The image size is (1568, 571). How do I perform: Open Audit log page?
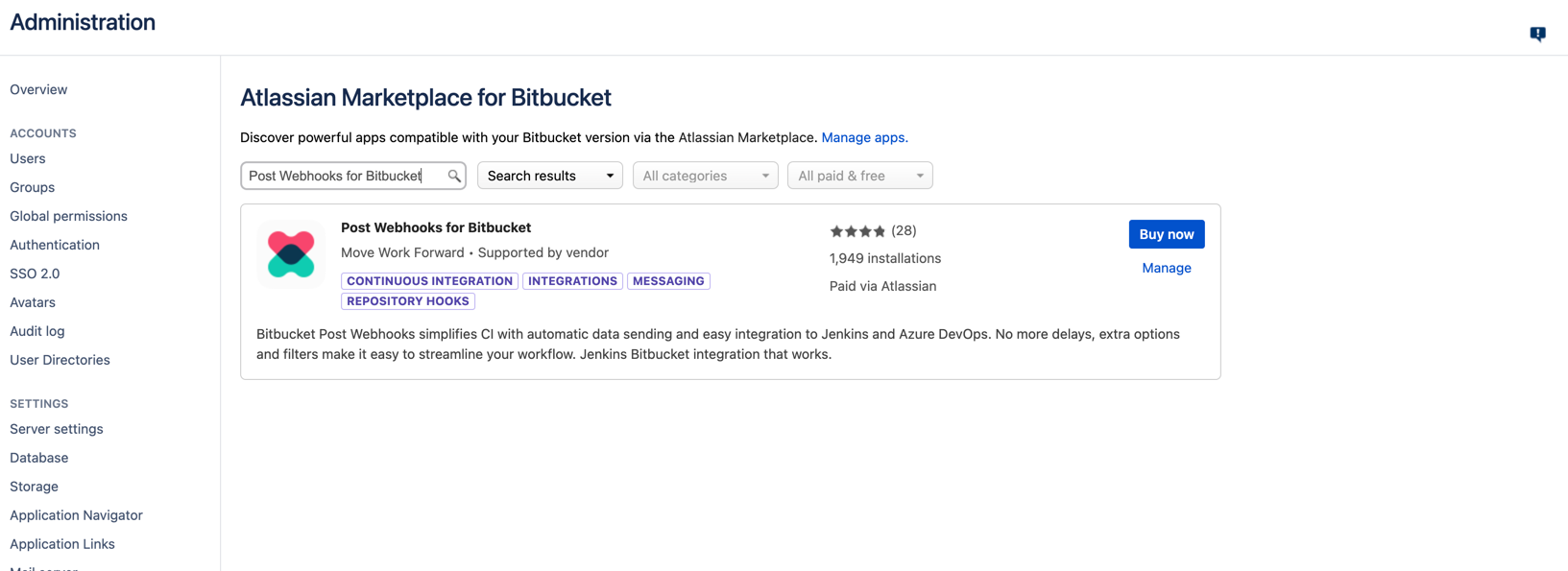point(37,331)
